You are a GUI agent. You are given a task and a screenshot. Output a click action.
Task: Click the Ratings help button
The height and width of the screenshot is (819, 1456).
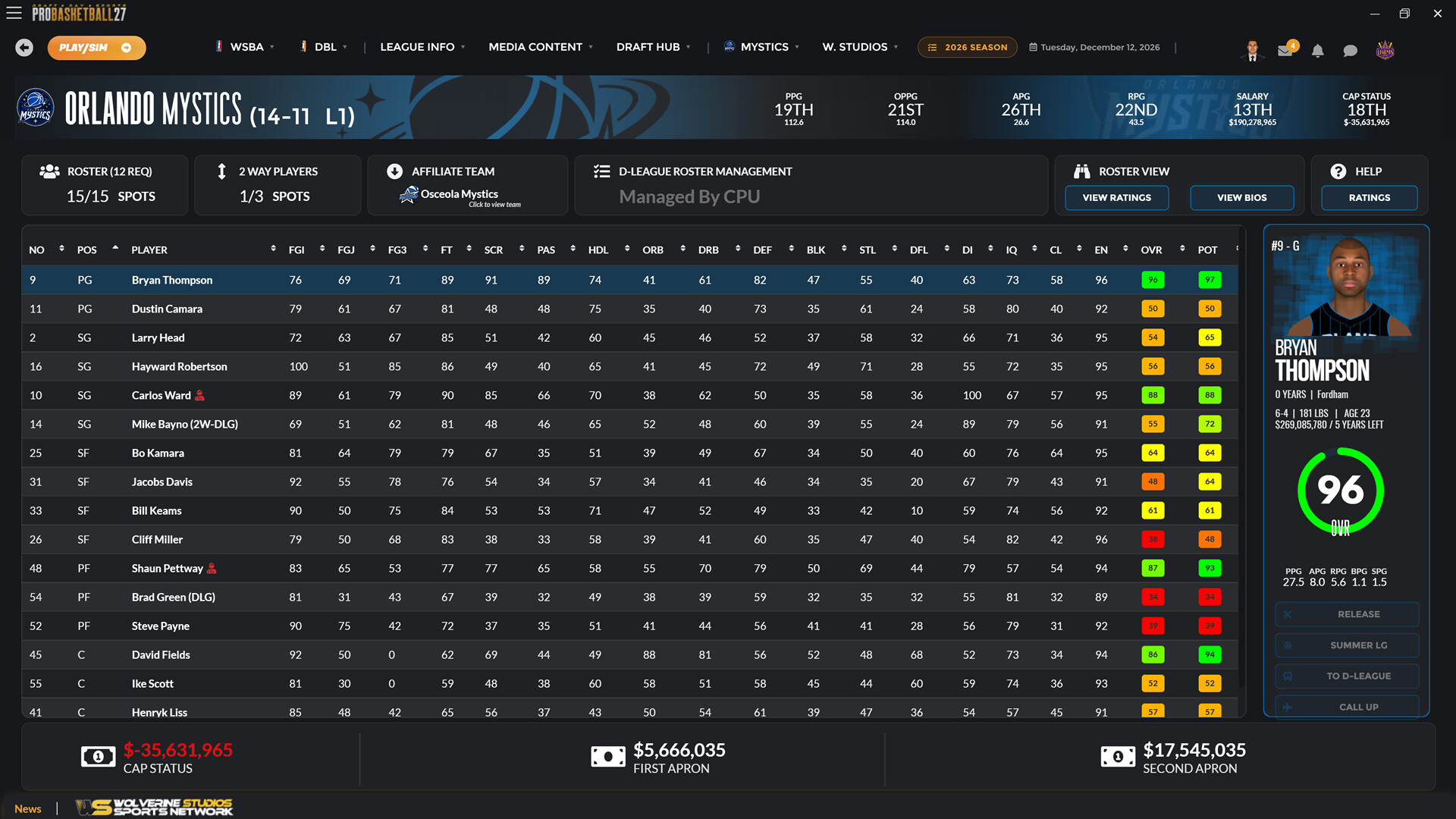1369,198
